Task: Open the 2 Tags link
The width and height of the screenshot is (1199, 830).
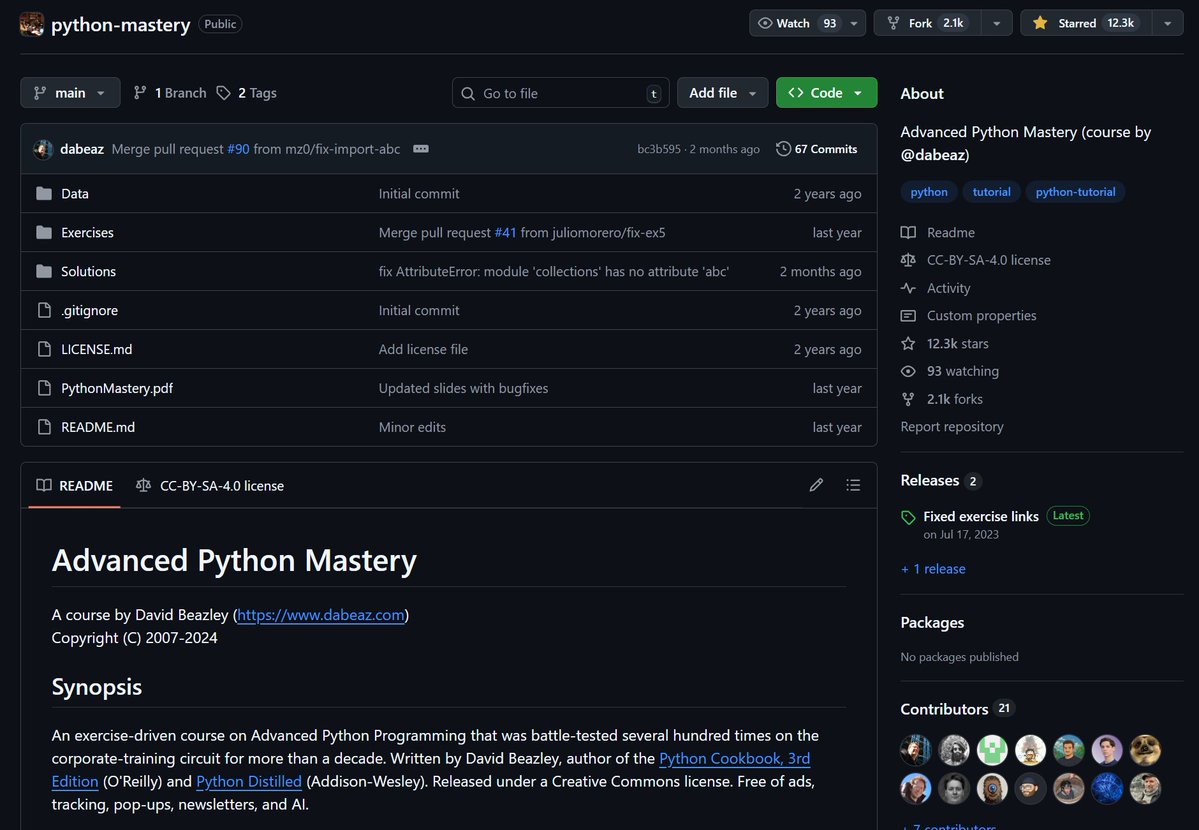Action: (246, 93)
